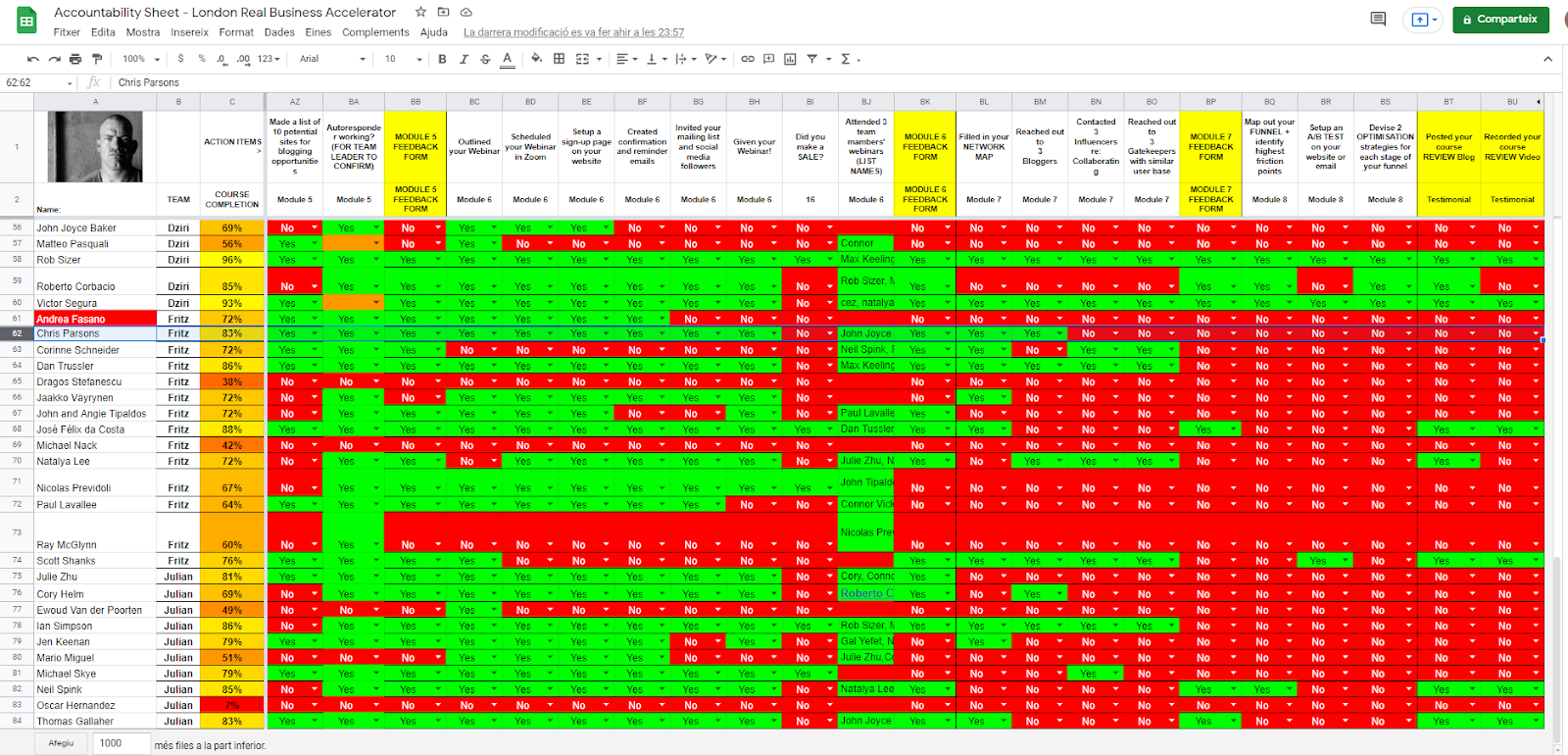The image size is (1568, 755).
Task: Open the font size 10 dropdown
Action: 403,59
